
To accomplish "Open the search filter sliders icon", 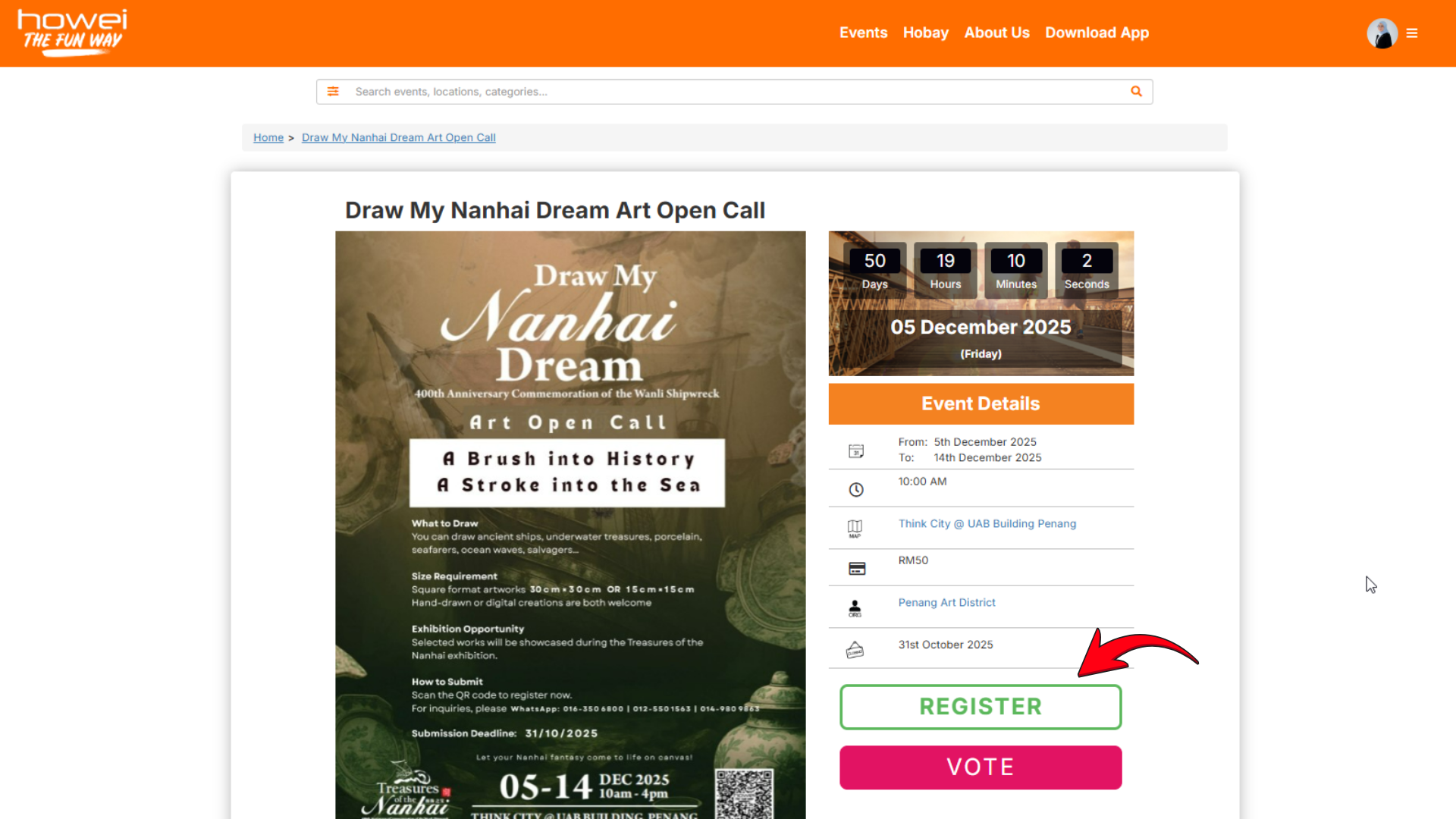I will (333, 92).
